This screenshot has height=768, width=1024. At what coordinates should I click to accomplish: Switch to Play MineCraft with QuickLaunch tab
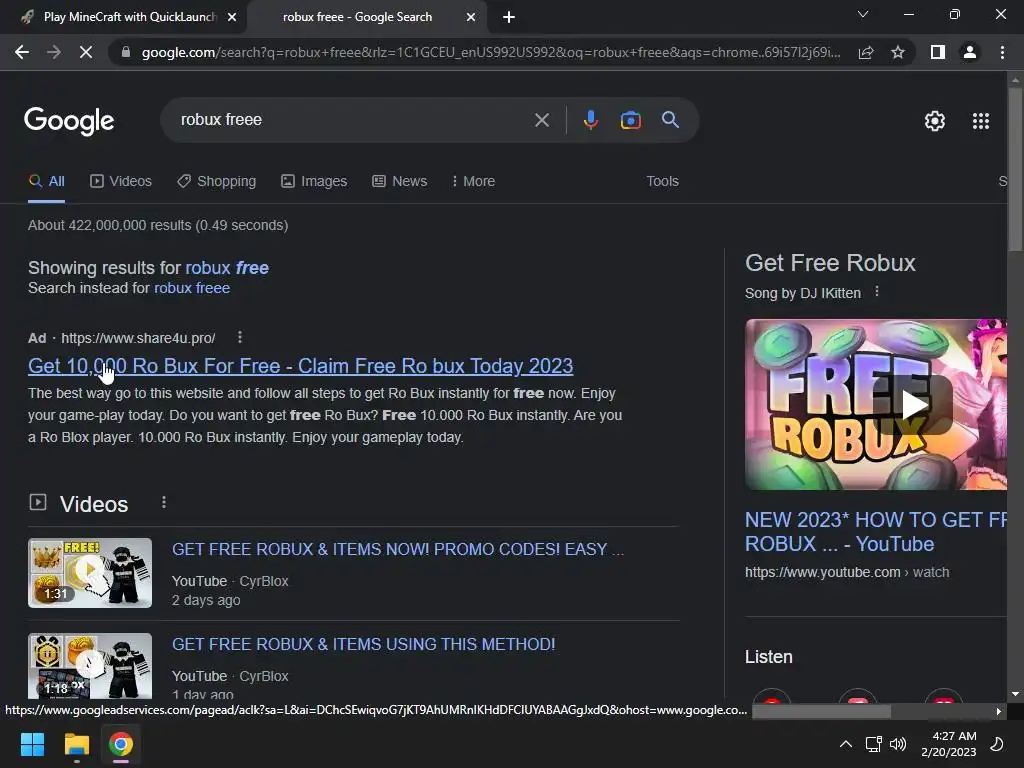124,17
